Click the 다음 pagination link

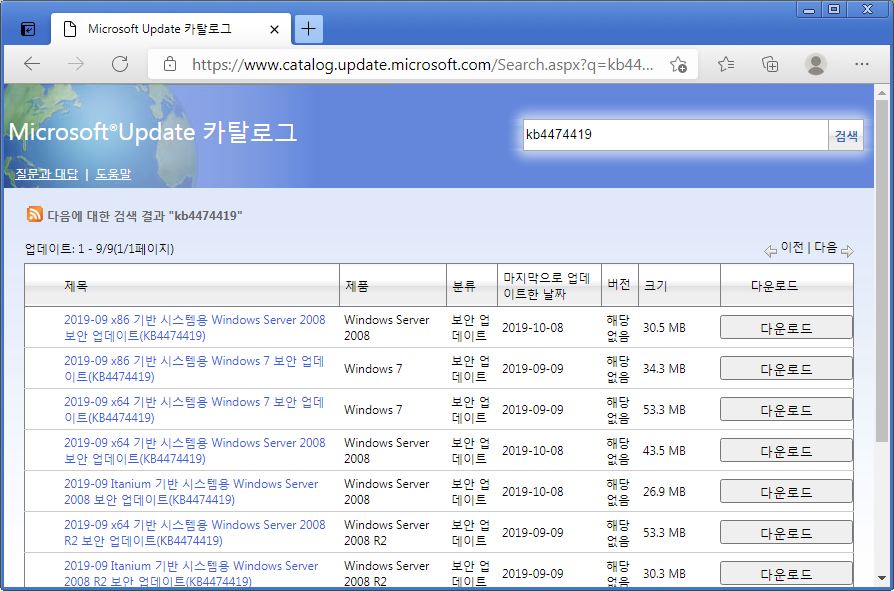(x=826, y=247)
